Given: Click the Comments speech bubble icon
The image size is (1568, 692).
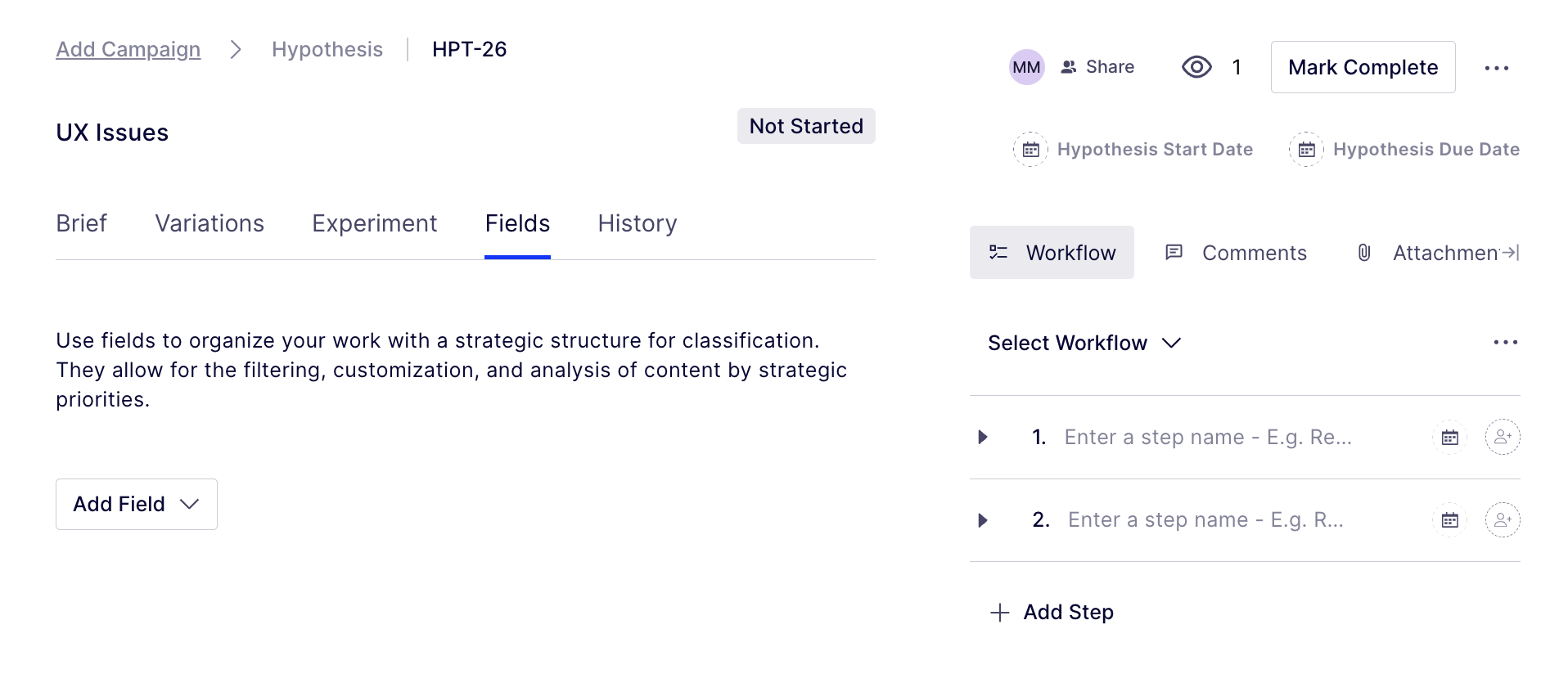Looking at the screenshot, I should point(1174,253).
